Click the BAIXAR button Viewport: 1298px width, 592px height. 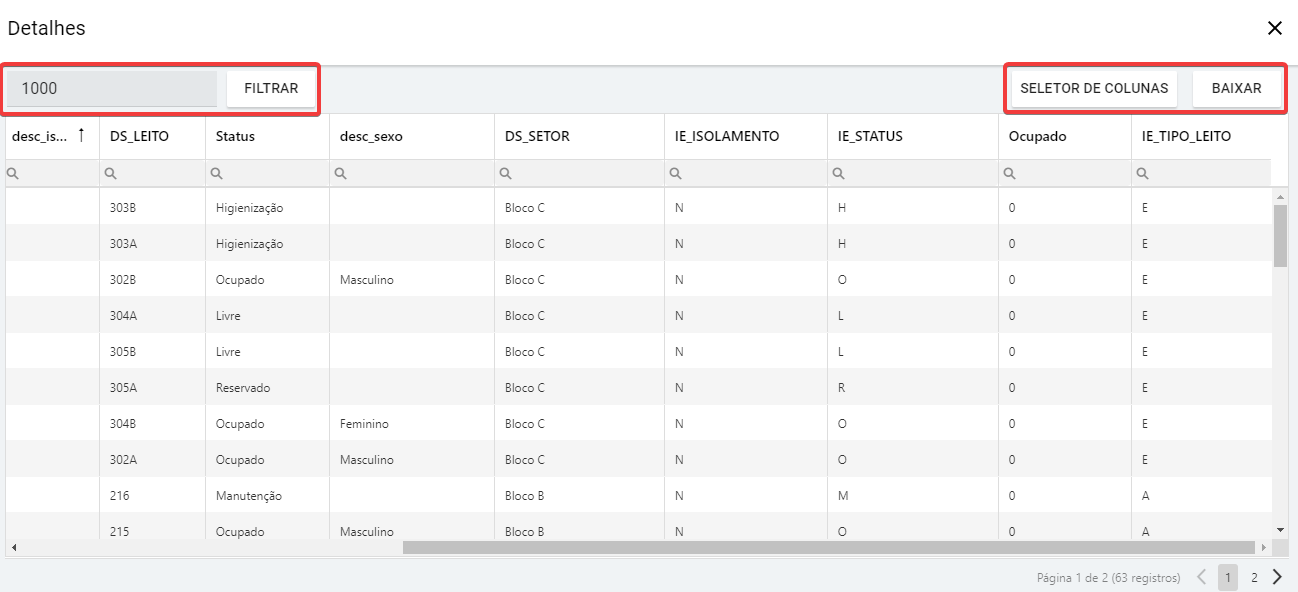(x=1237, y=88)
